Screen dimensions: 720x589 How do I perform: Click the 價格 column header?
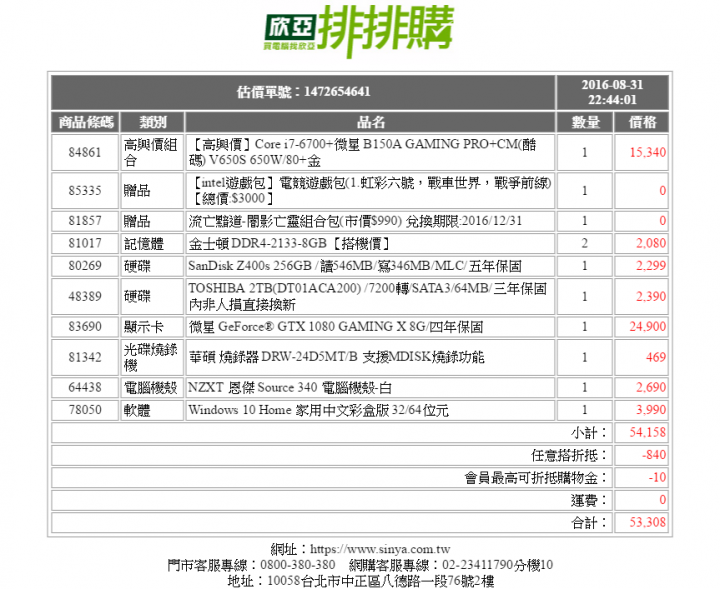click(x=641, y=122)
